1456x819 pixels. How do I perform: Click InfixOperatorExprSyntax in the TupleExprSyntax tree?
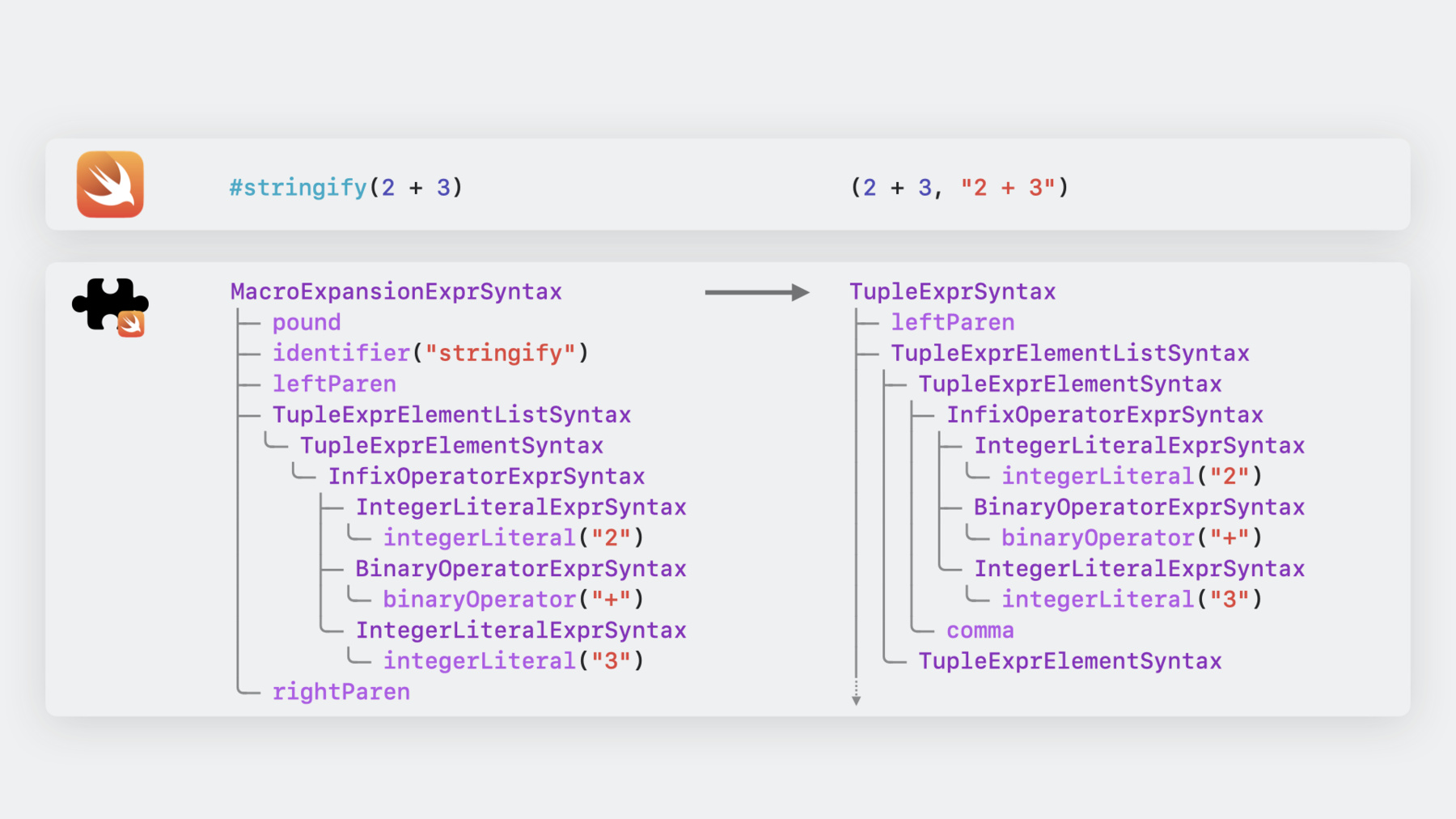(x=1105, y=414)
